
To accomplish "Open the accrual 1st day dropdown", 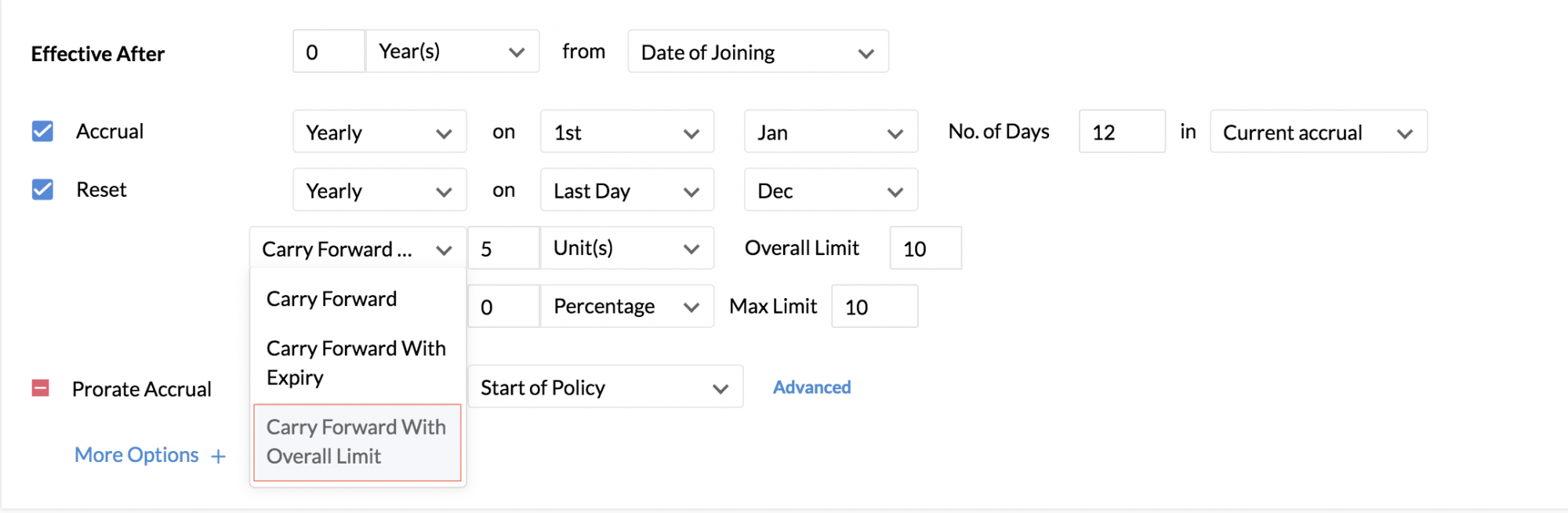I will (x=626, y=132).
